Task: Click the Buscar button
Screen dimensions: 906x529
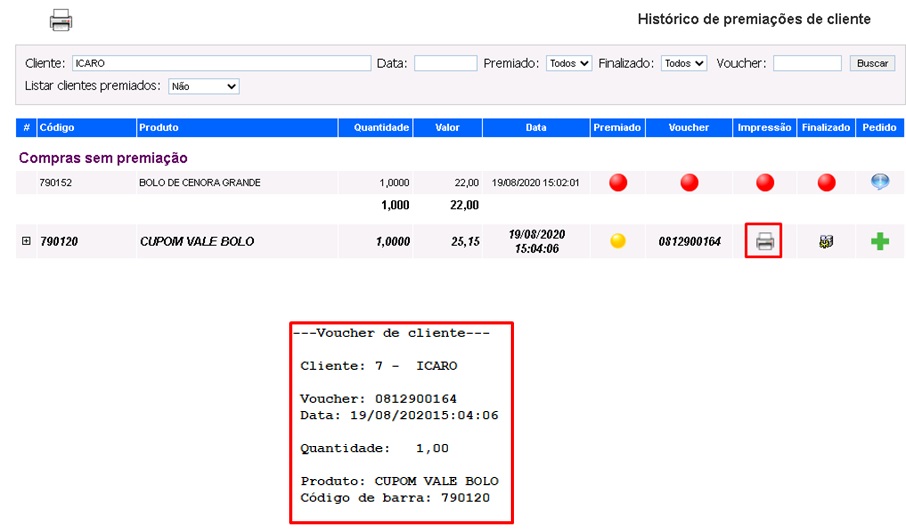Action: click(x=872, y=63)
